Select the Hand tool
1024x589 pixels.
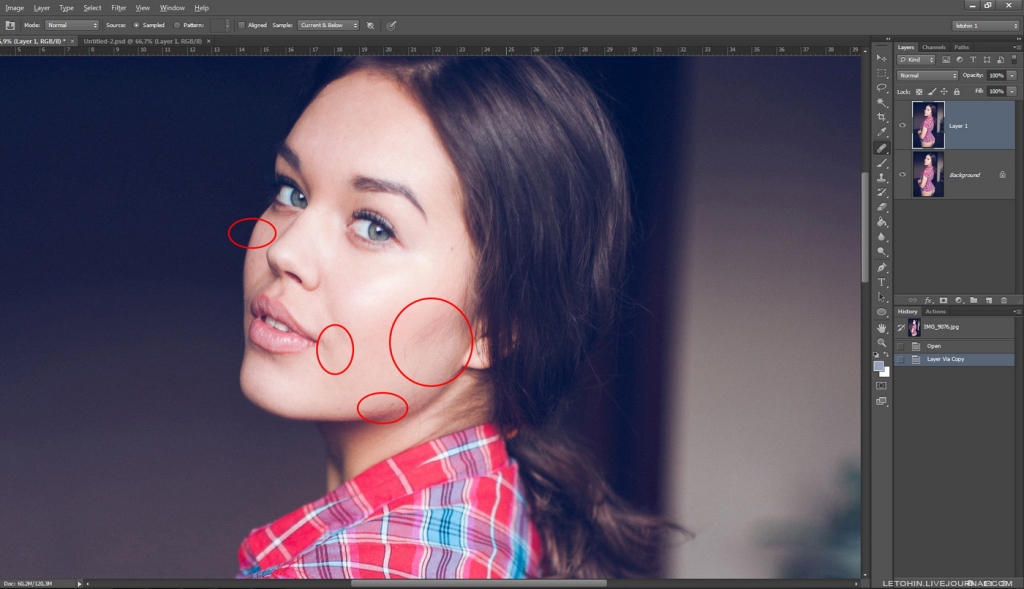pos(882,328)
